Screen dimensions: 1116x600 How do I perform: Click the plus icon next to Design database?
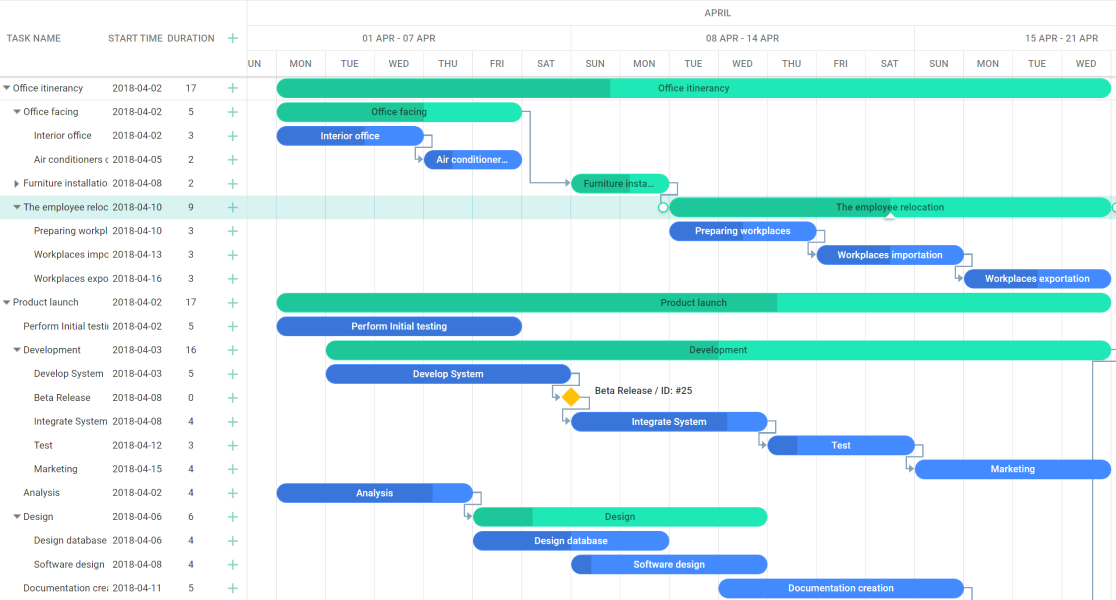pos(232,540)
